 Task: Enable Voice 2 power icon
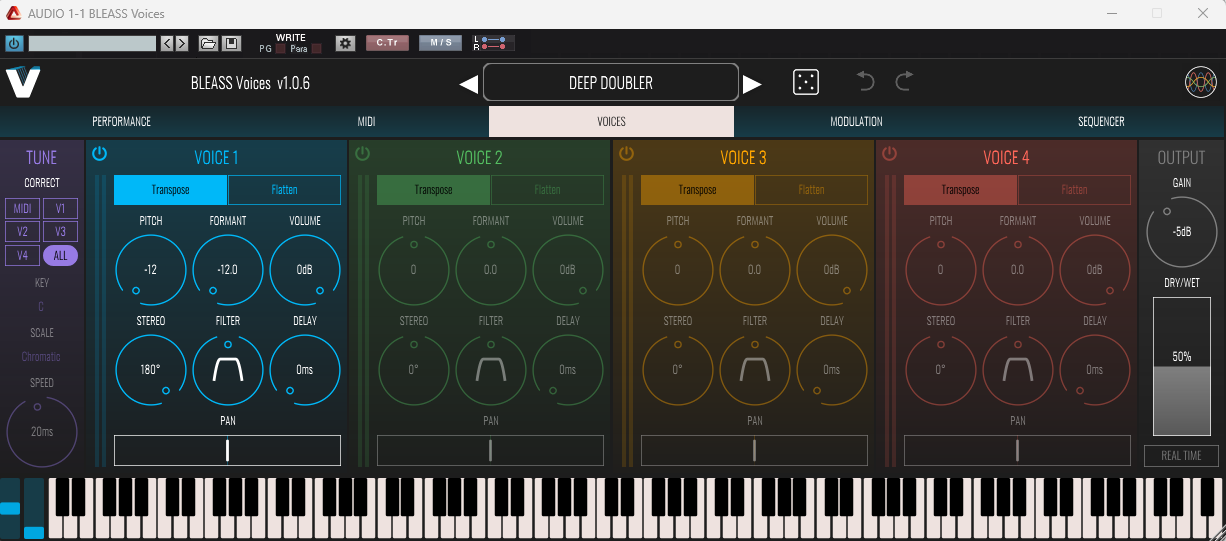click(362, 153)
